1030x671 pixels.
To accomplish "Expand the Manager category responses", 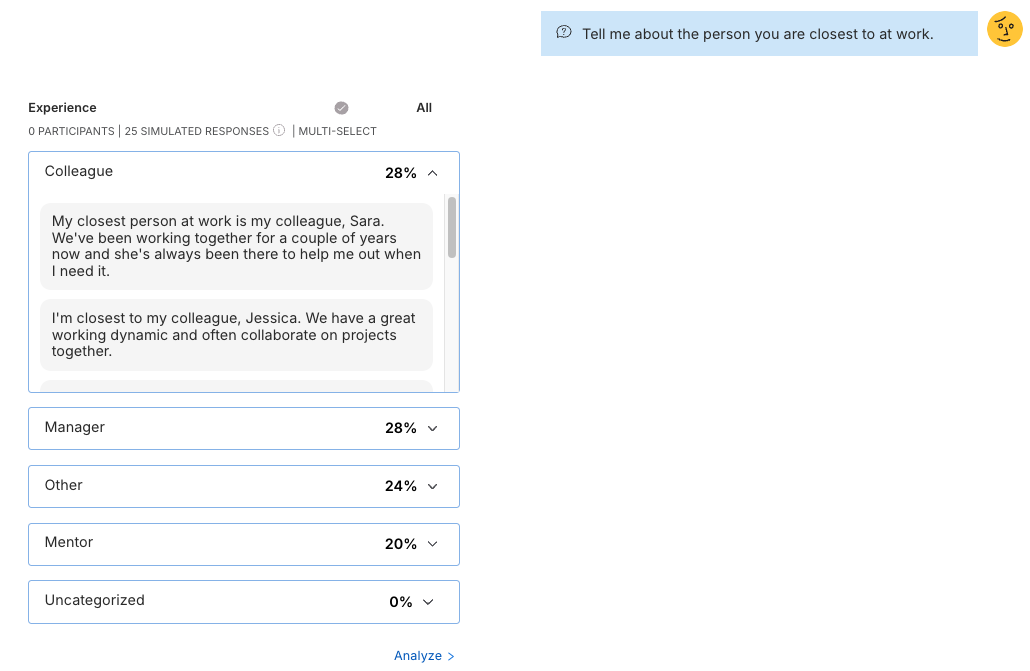I will (x=432, y=428).
